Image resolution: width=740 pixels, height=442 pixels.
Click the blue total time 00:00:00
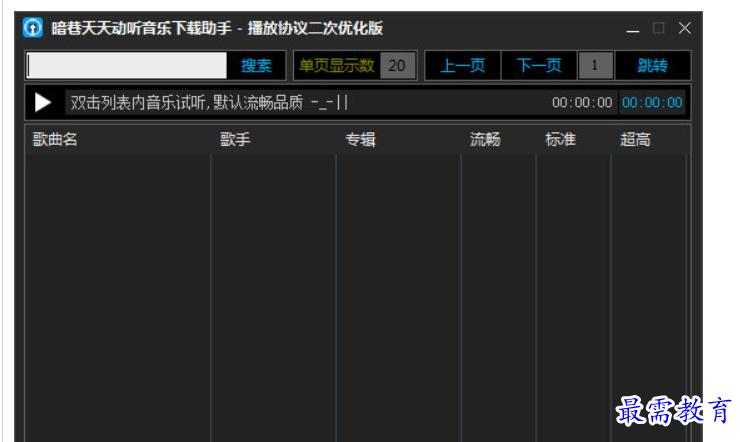click(x=652, y=102)
